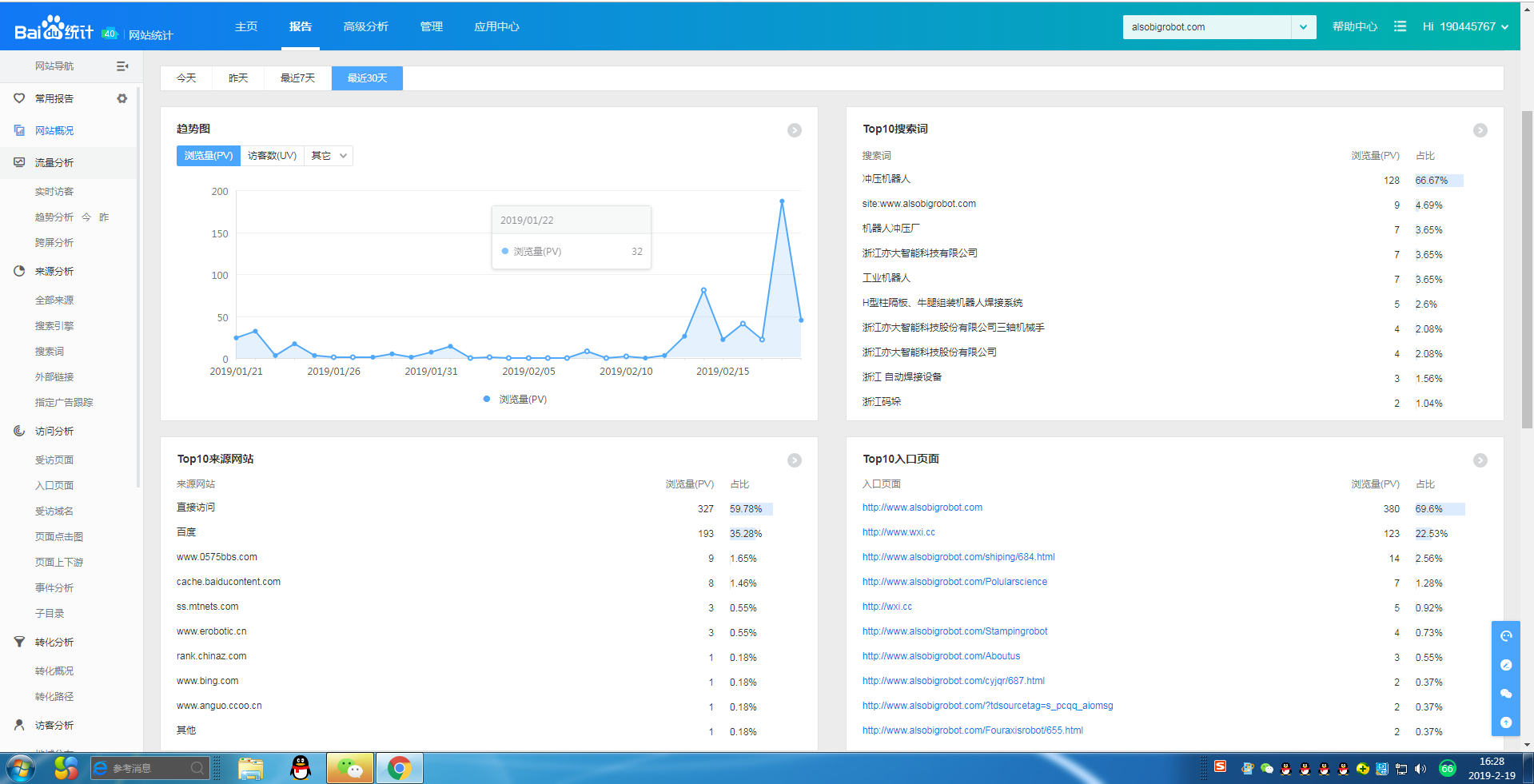Image resolution: width=1534 pixels, height=784 pixels.
Task: Open the list menu icon beside 帮助中心
Action: pos(1400,26)
